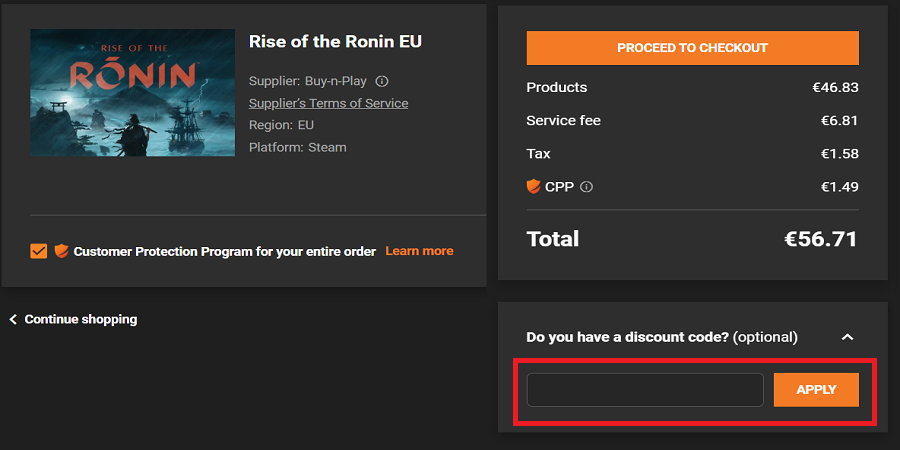Viewport: 900px width, 450px height.
Task: Collapse the discount code section chevron
Action: pos(847,337)
